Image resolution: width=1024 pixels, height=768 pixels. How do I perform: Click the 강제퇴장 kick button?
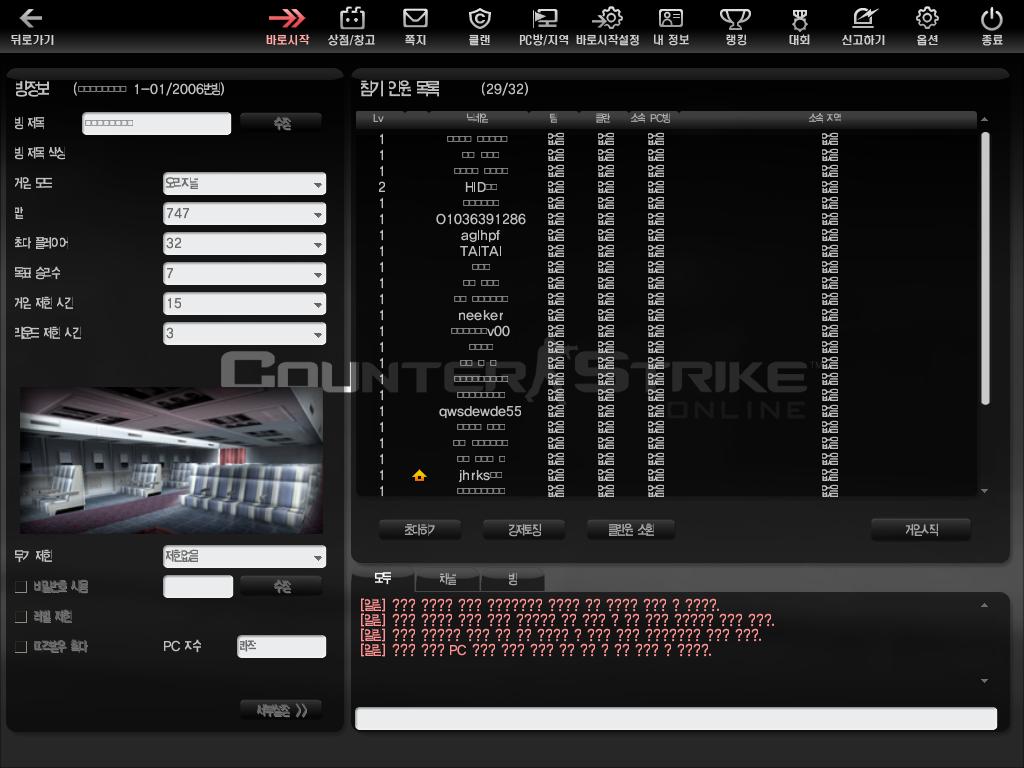(x=524, y=530)
